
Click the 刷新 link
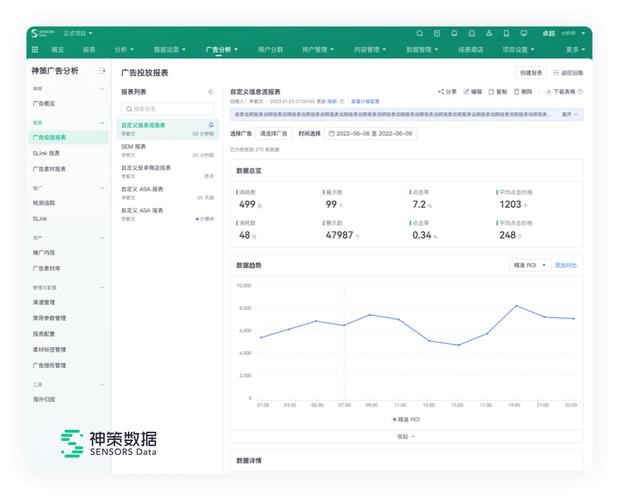[x=332, y=101]
